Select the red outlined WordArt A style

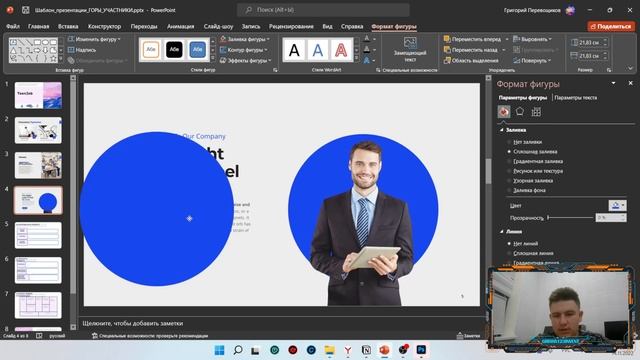point(341,50)
